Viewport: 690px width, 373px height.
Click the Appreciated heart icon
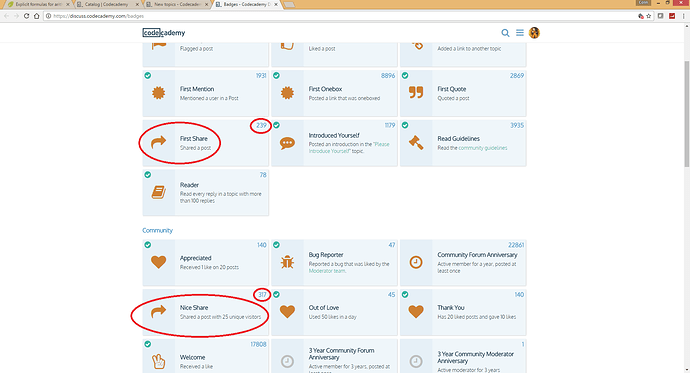158,262
